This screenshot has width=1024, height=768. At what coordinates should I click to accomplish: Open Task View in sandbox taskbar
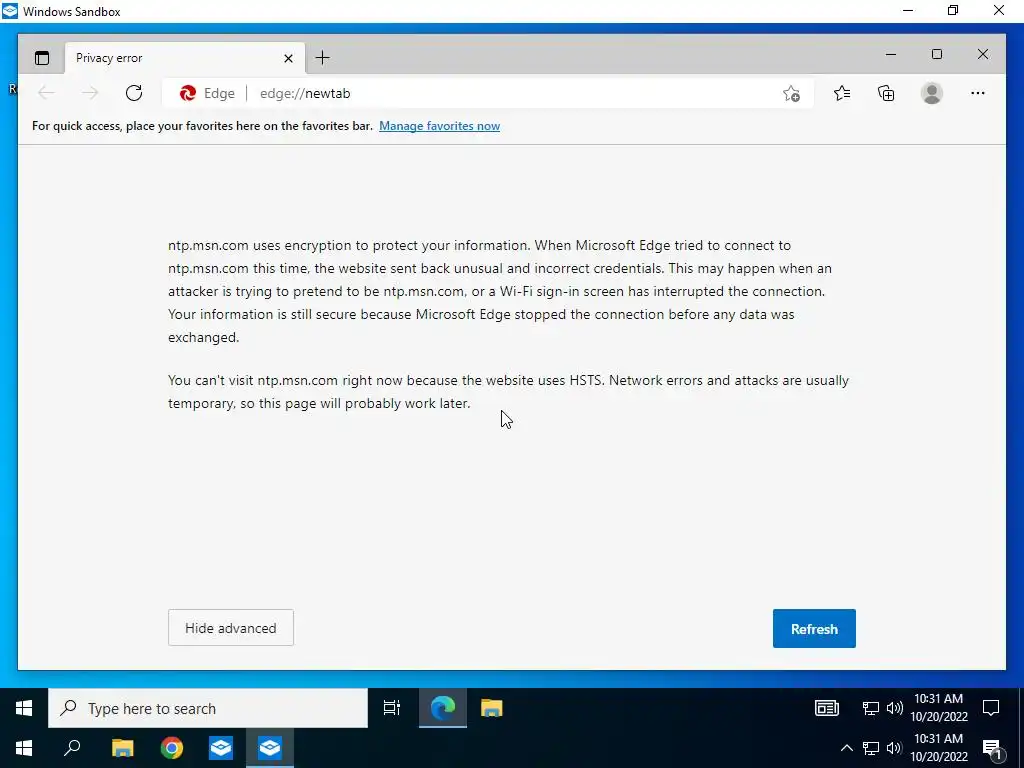pyautogui.click(x=392, y=708)
